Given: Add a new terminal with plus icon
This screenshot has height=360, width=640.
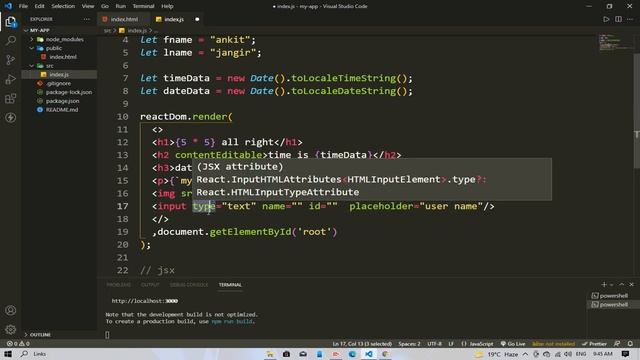Looking at the screenshot, I should pos(604,284).
